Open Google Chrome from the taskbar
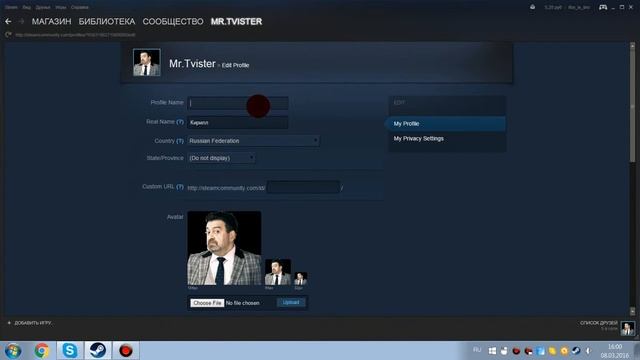640x360 pixels. click(x=41, y=351)
